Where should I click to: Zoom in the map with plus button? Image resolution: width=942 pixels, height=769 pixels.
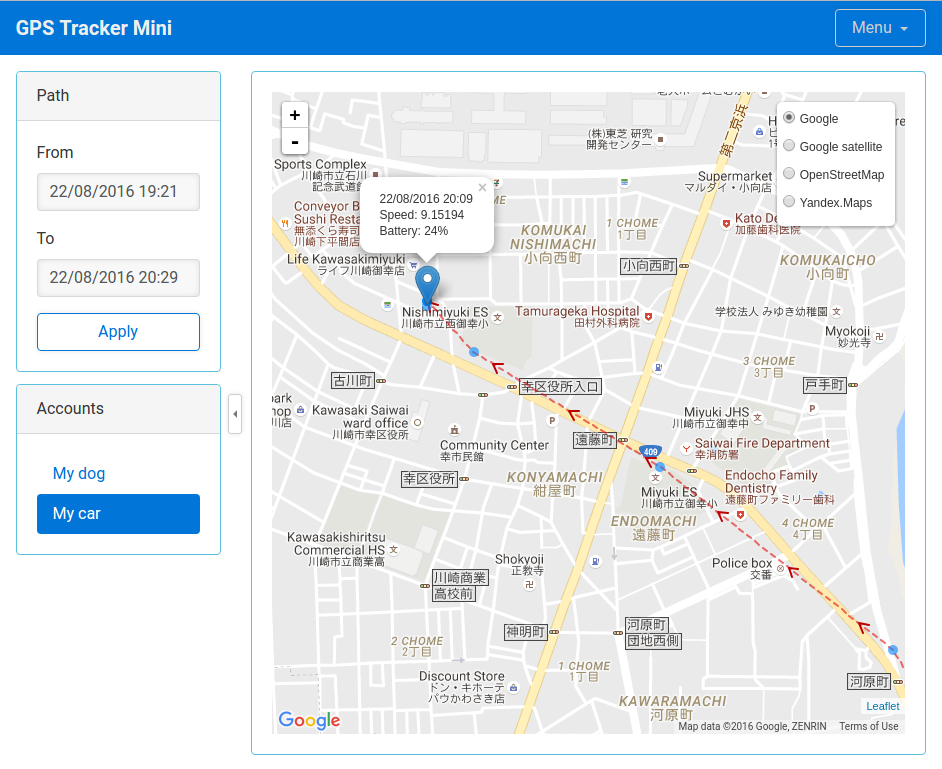point(294,115)
